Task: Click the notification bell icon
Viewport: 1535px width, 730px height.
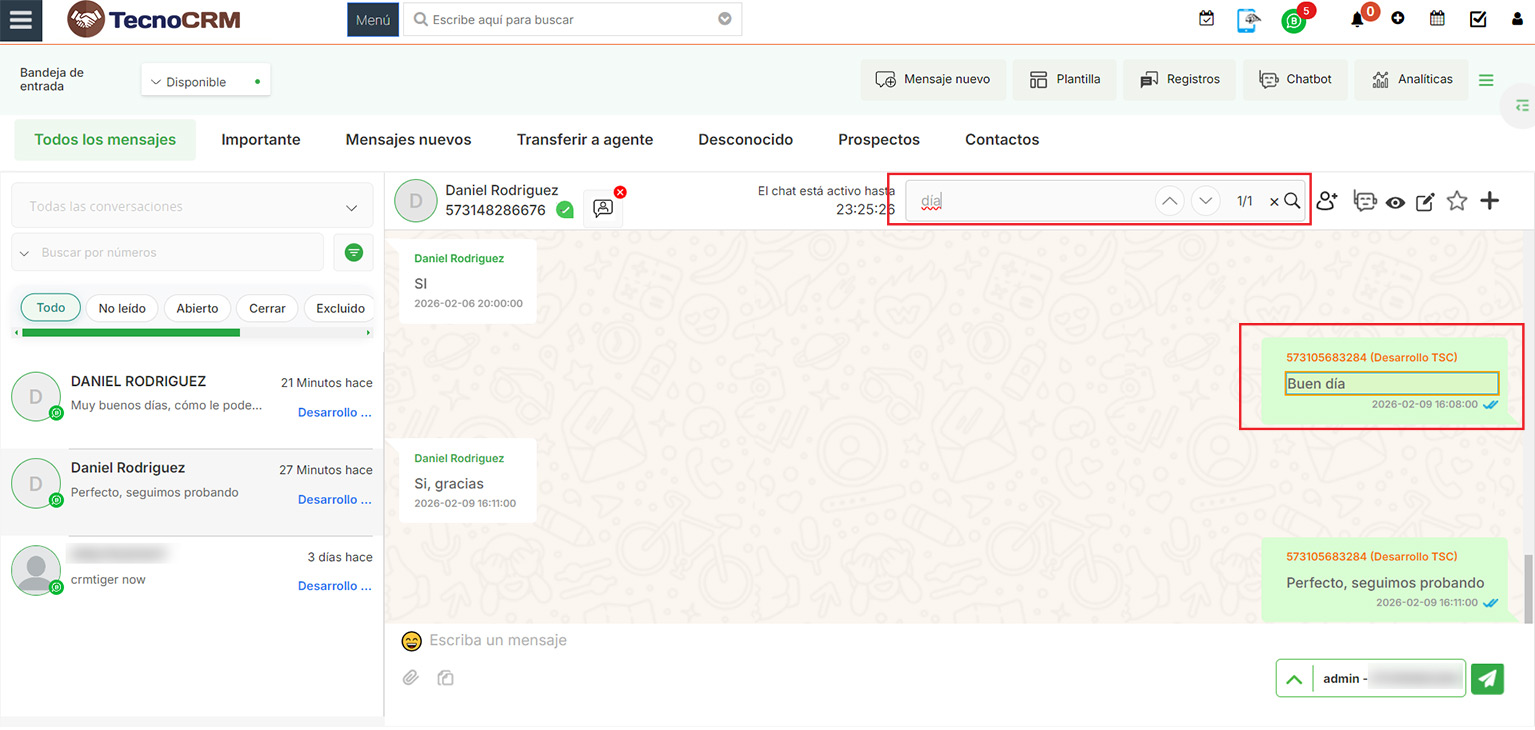Action: click(x=1357, y=19)
